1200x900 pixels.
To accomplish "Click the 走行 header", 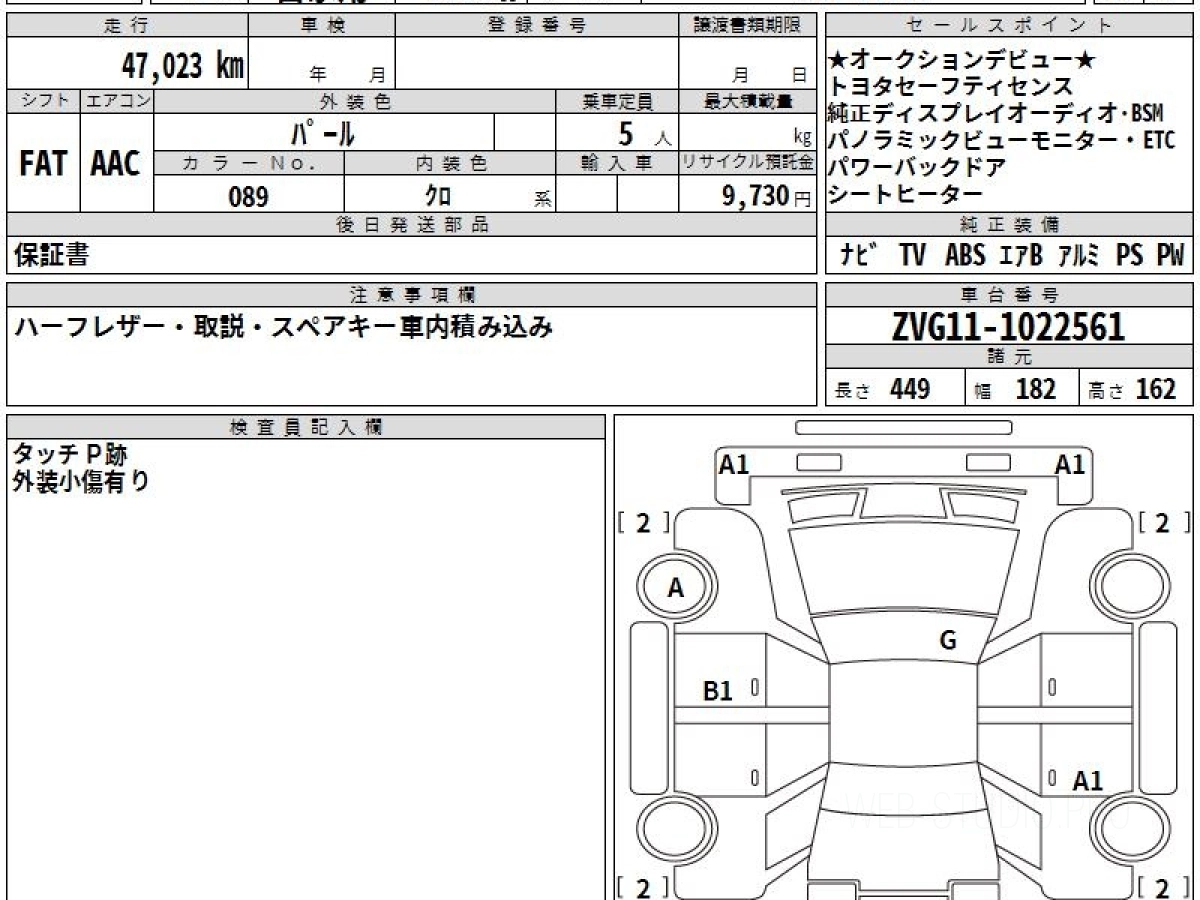I will [x=125, y=26].
